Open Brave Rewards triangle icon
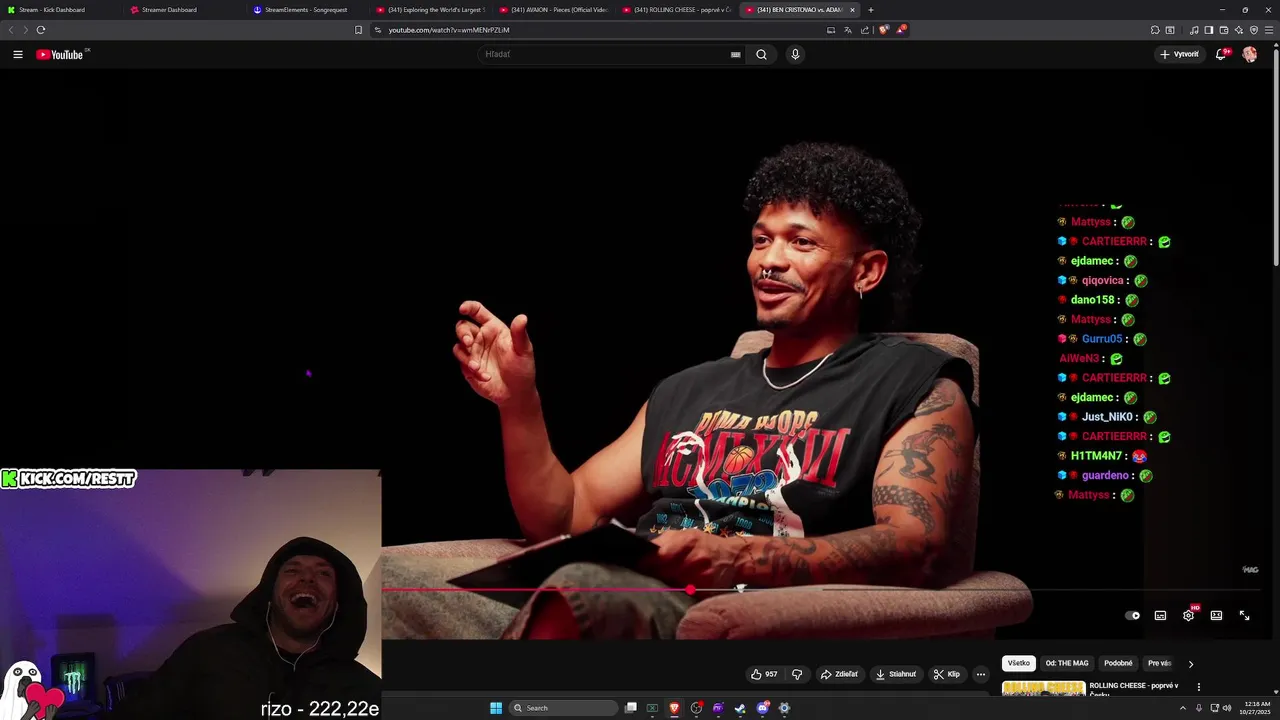 click(900, 30)
